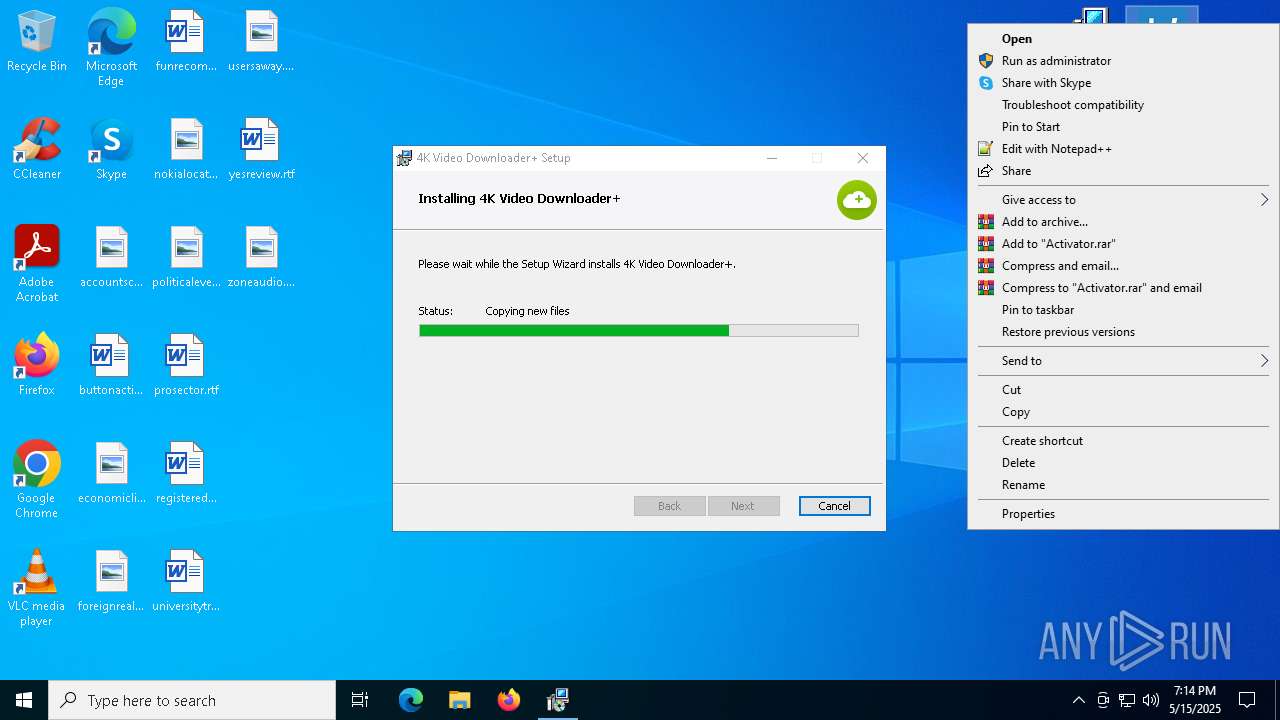Cancel the 4K Video Downloader+ installation
This screenshot has width=1280, height=720.
(834, 506)
